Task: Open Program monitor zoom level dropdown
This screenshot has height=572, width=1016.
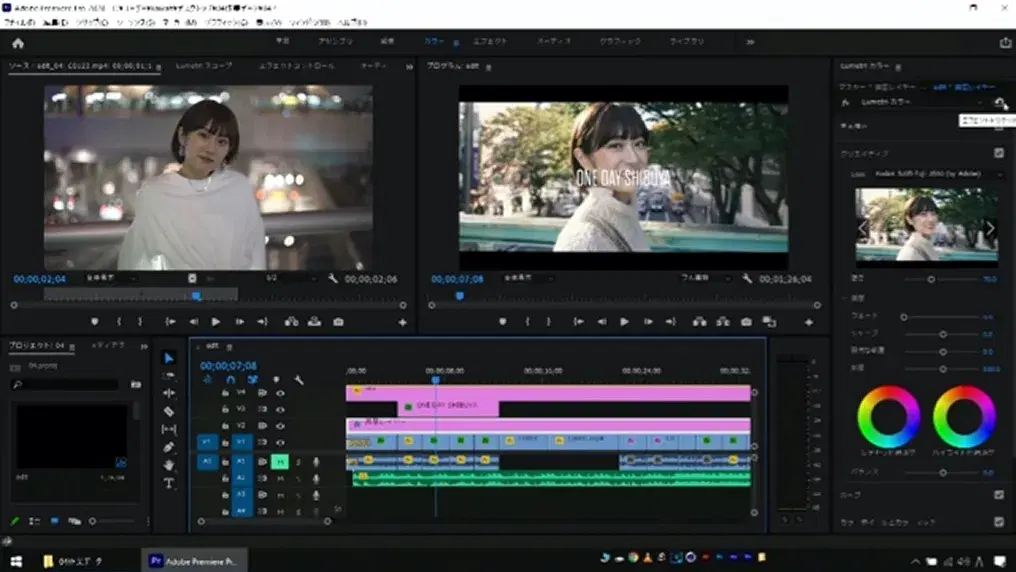Action: tap(529, 278)
